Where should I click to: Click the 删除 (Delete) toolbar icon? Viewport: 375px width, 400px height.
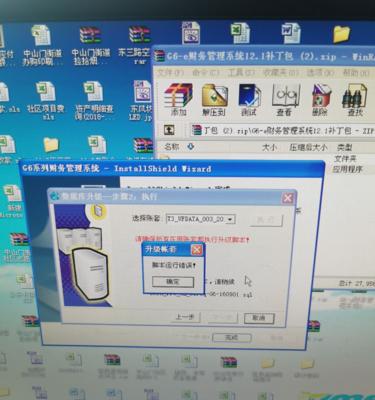[320, 99]
